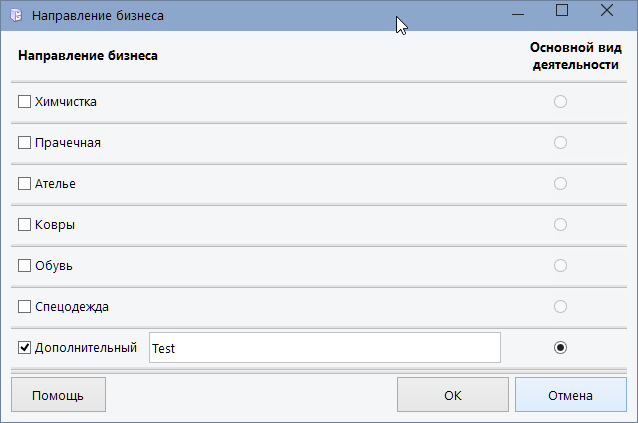Select the Ковры main activity radio button
The height and width of the screenshot is (423, 638).
(x=560, y=224)
